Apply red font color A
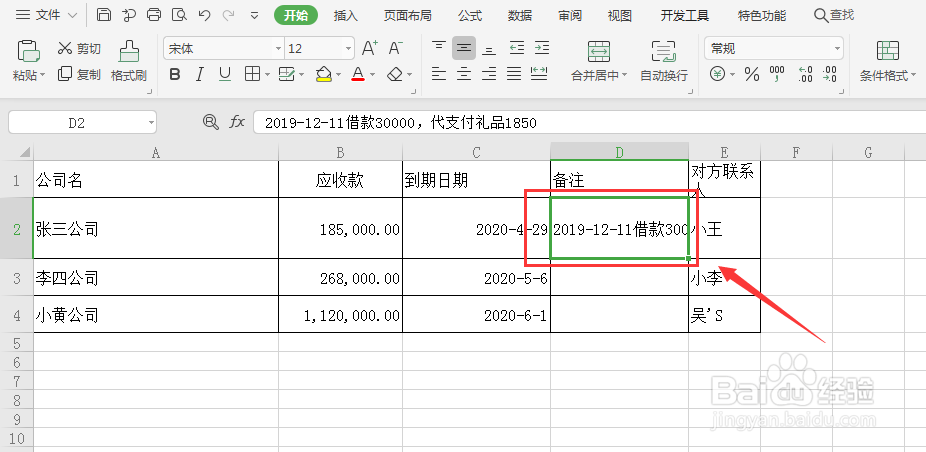 point(358,74)
